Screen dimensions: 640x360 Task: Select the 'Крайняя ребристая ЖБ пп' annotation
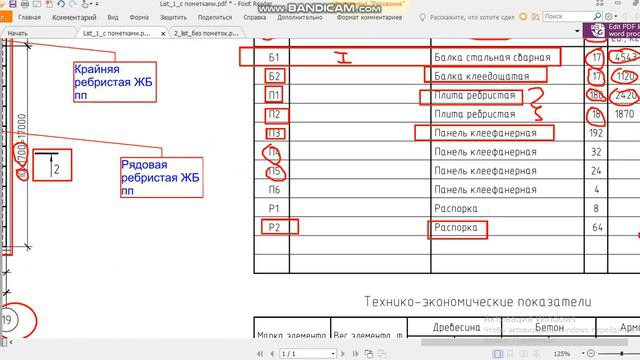coord(115,82)
